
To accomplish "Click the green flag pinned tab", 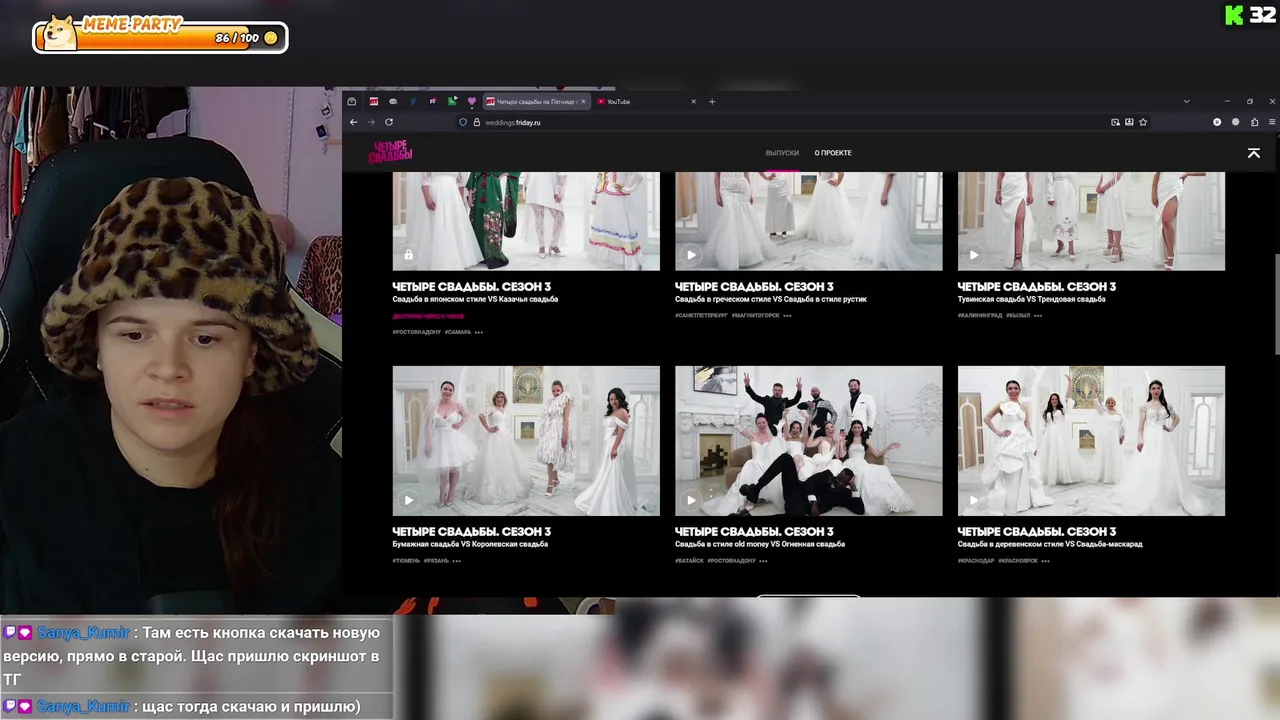I will (452, 101).
